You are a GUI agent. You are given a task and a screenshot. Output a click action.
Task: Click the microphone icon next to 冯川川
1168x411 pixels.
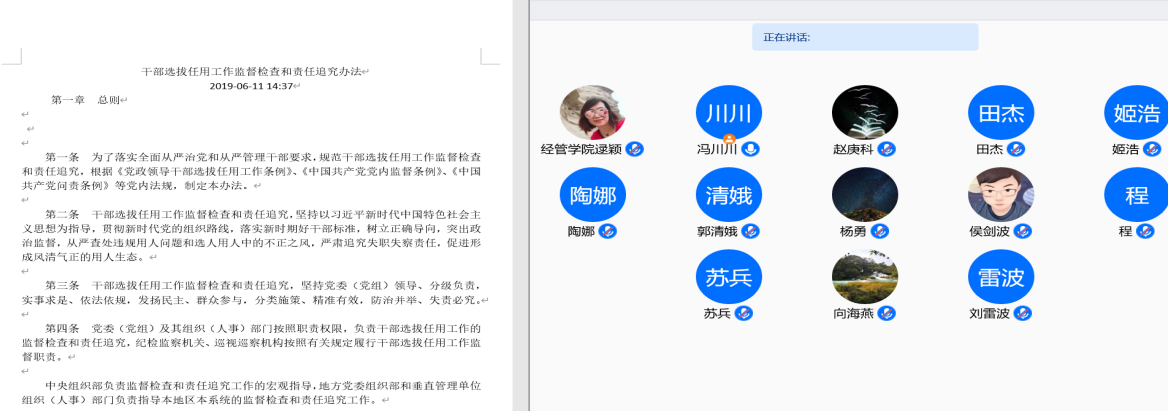click(x=750, y=149)
